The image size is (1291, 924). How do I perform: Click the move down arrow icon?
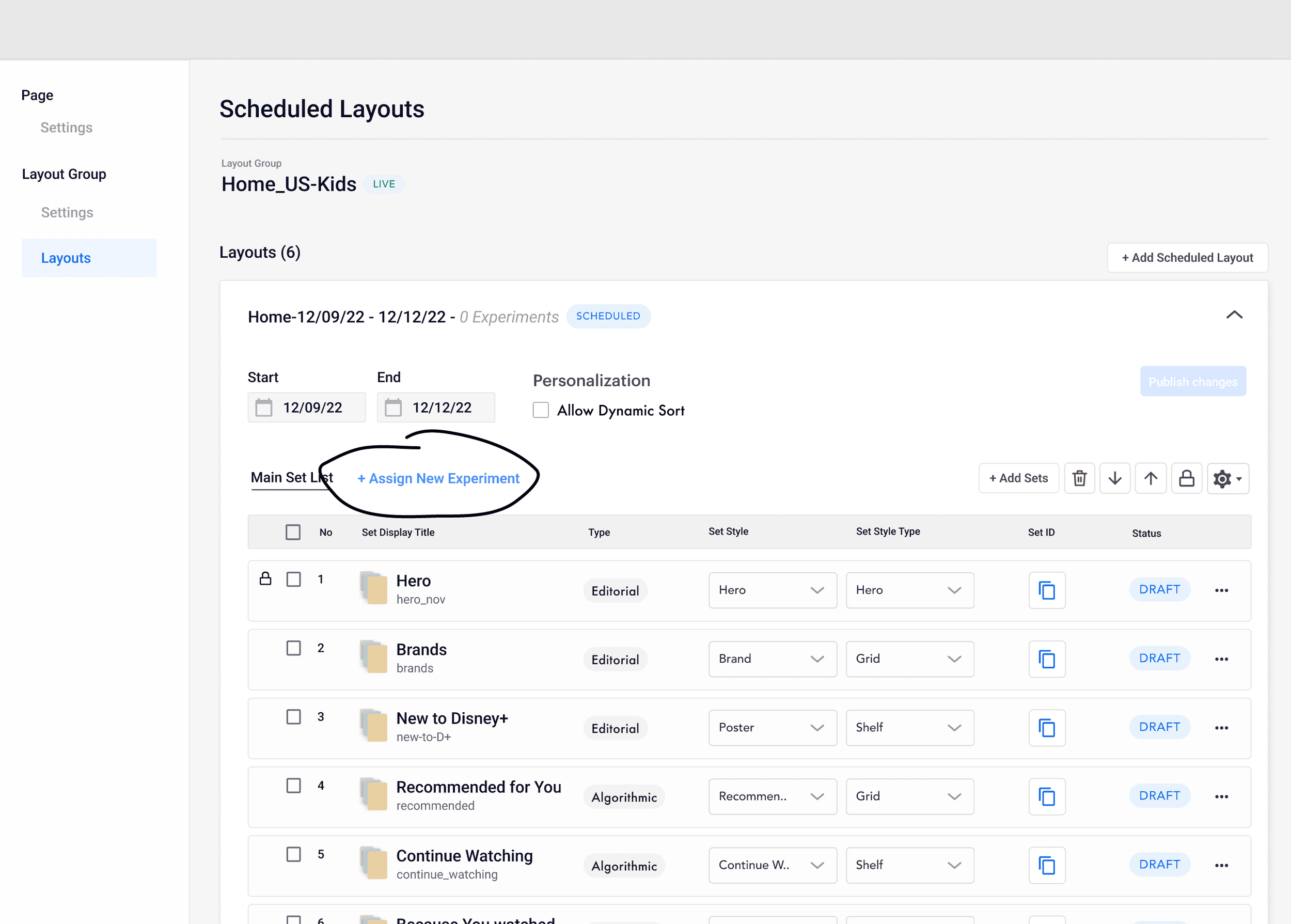(1115, 478)
